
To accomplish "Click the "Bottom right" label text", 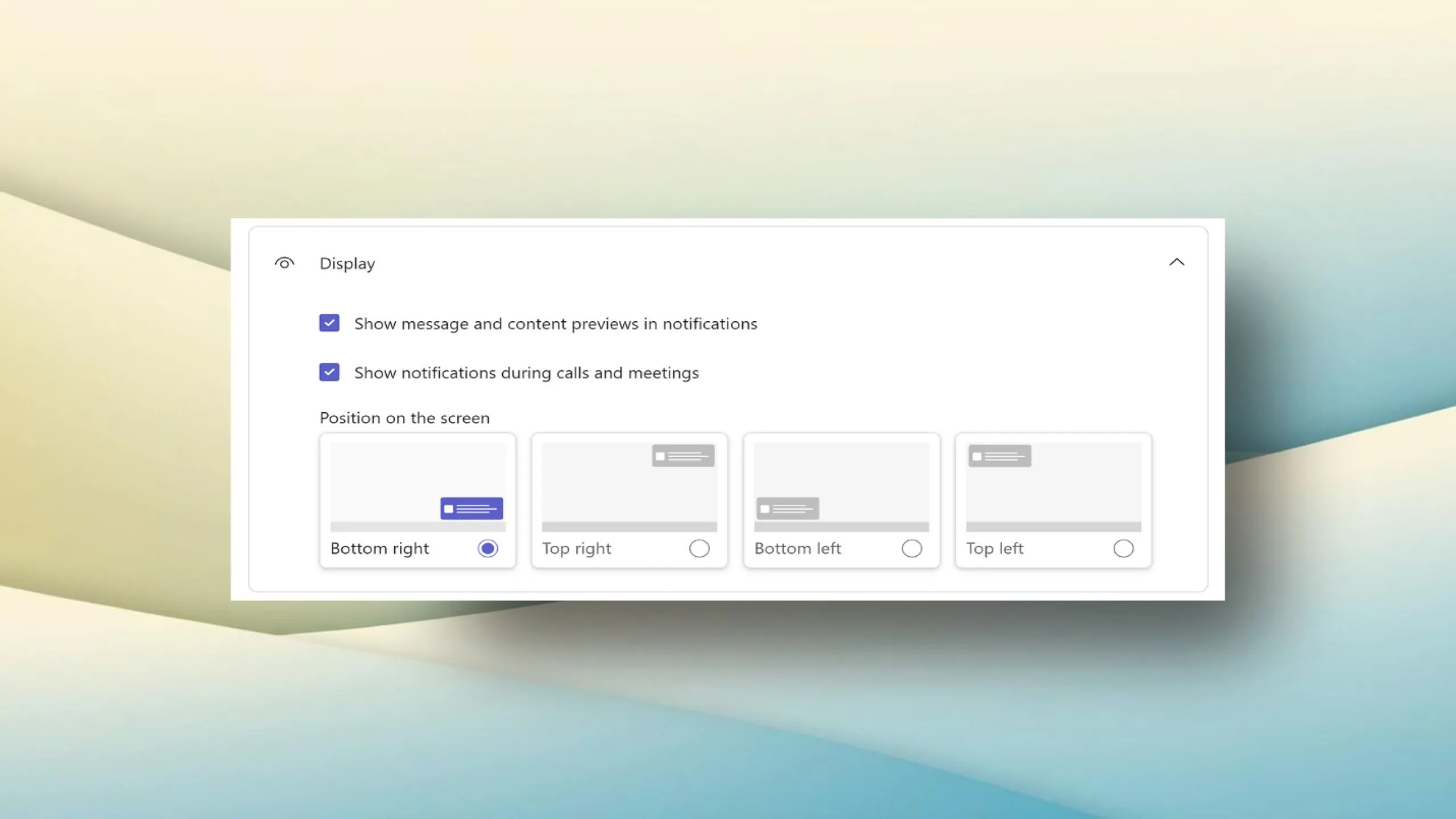I will [x=379, y=548].
